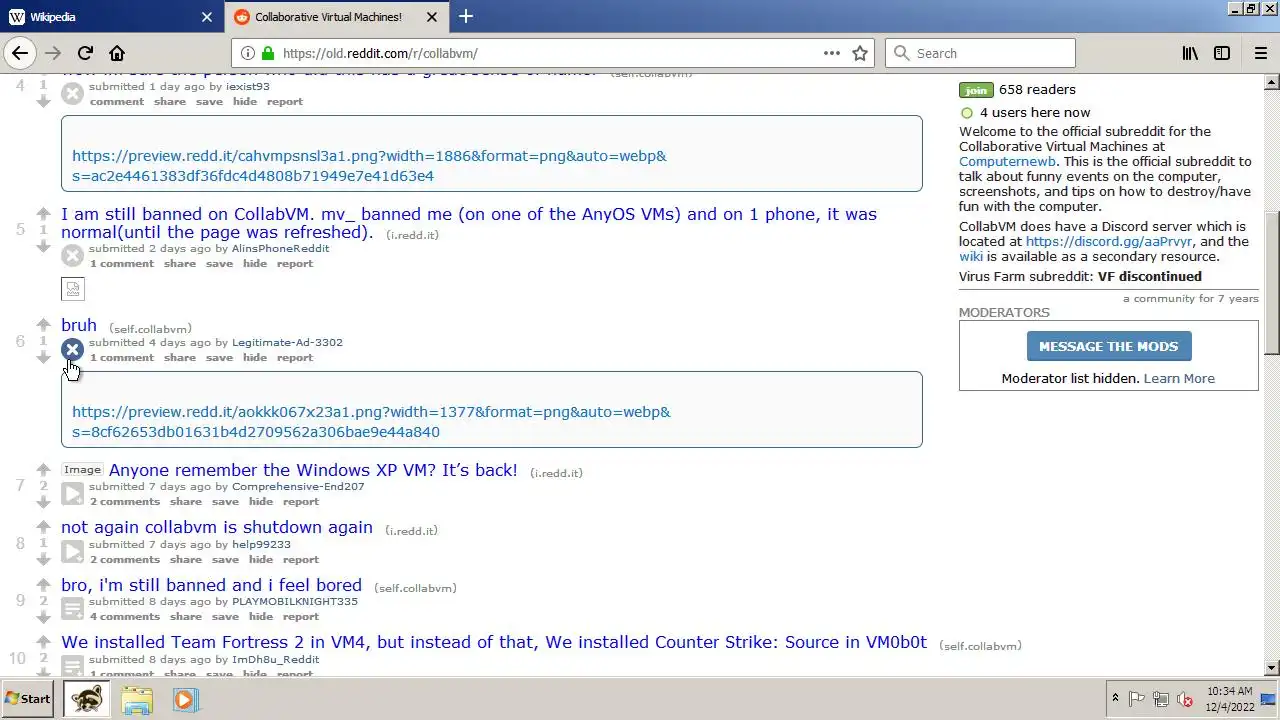
Task: Upvote the 'I am still banned on CollabVM' post
Action: pyautogui.click(x=43, y=213)
